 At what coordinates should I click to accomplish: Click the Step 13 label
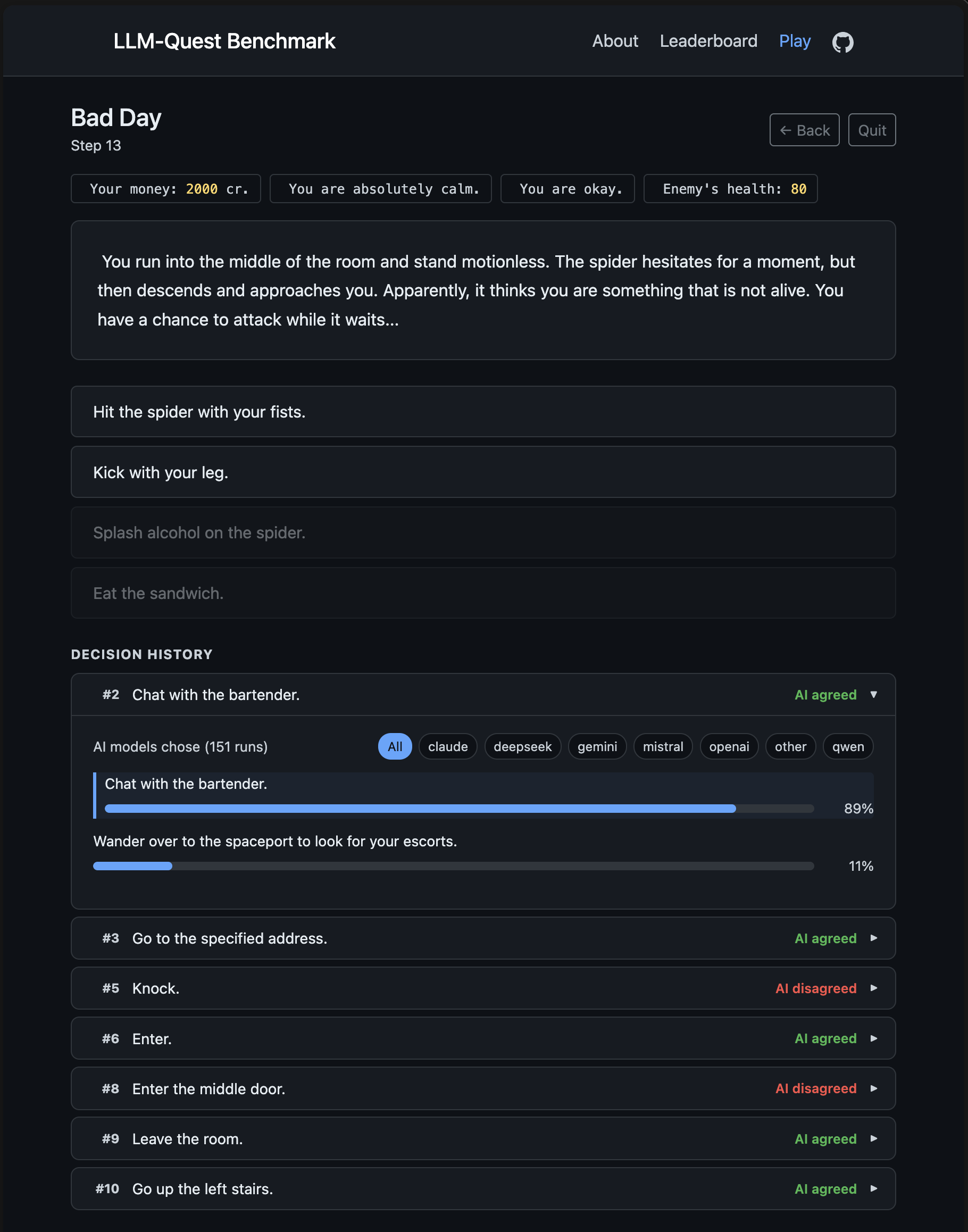point(96,146)
